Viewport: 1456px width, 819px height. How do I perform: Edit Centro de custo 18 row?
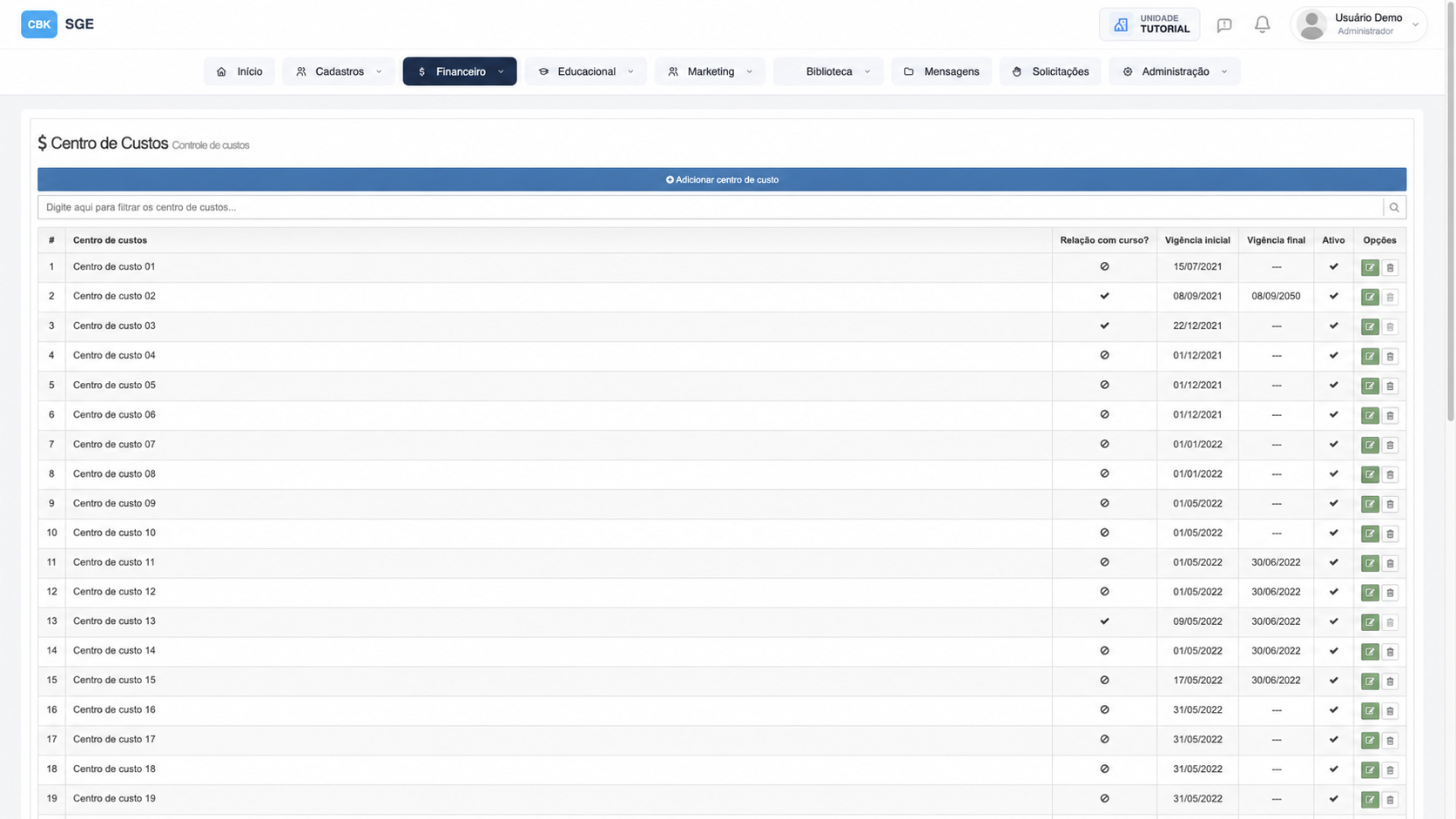click(1370, 770)
